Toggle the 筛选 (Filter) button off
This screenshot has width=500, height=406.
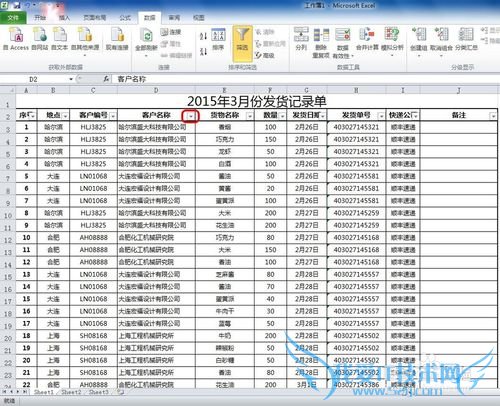[x=242, y=43]
